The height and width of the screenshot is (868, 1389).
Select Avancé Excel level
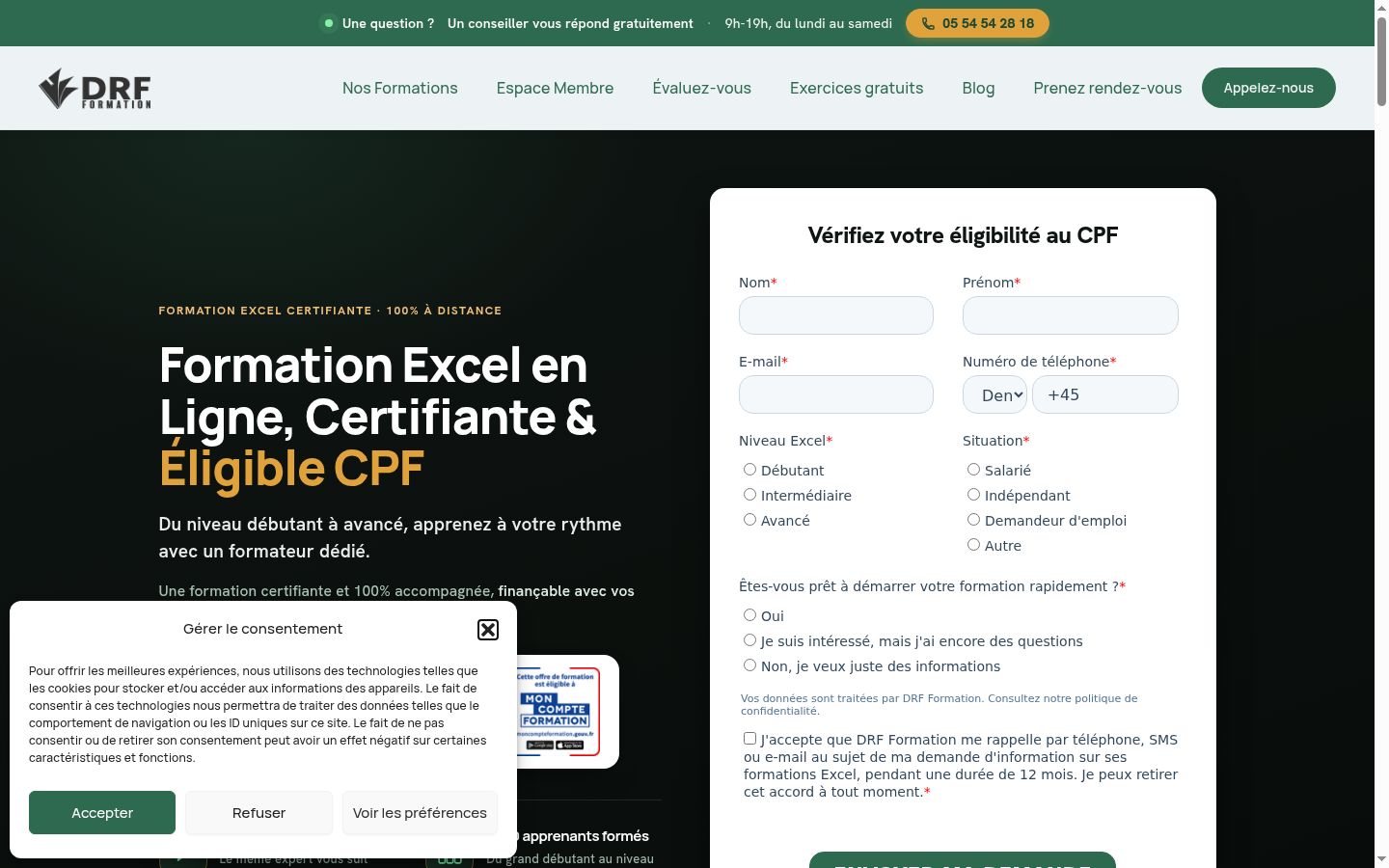(x=749, y=520)
